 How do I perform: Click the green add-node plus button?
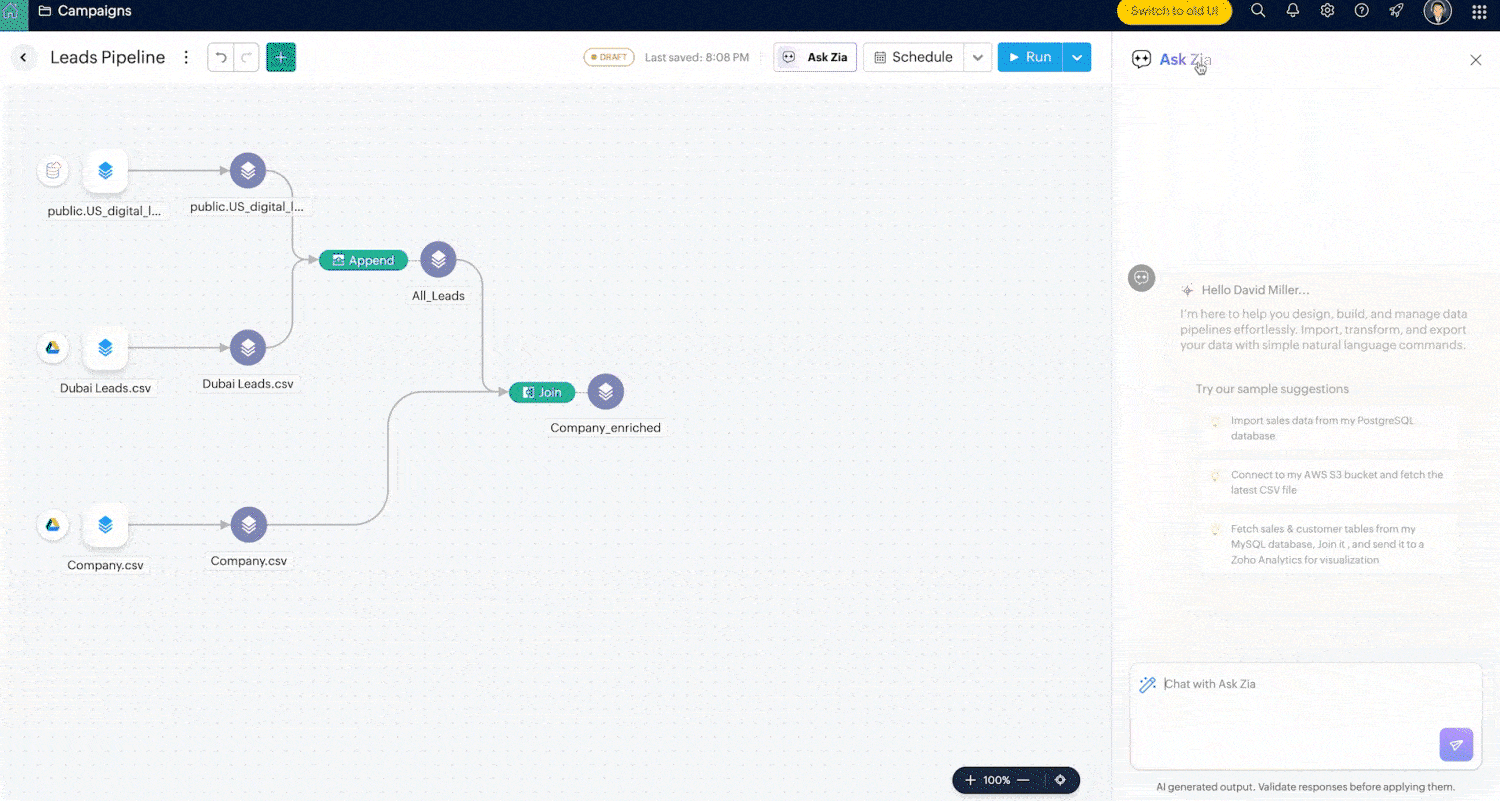tap(281, 57)
